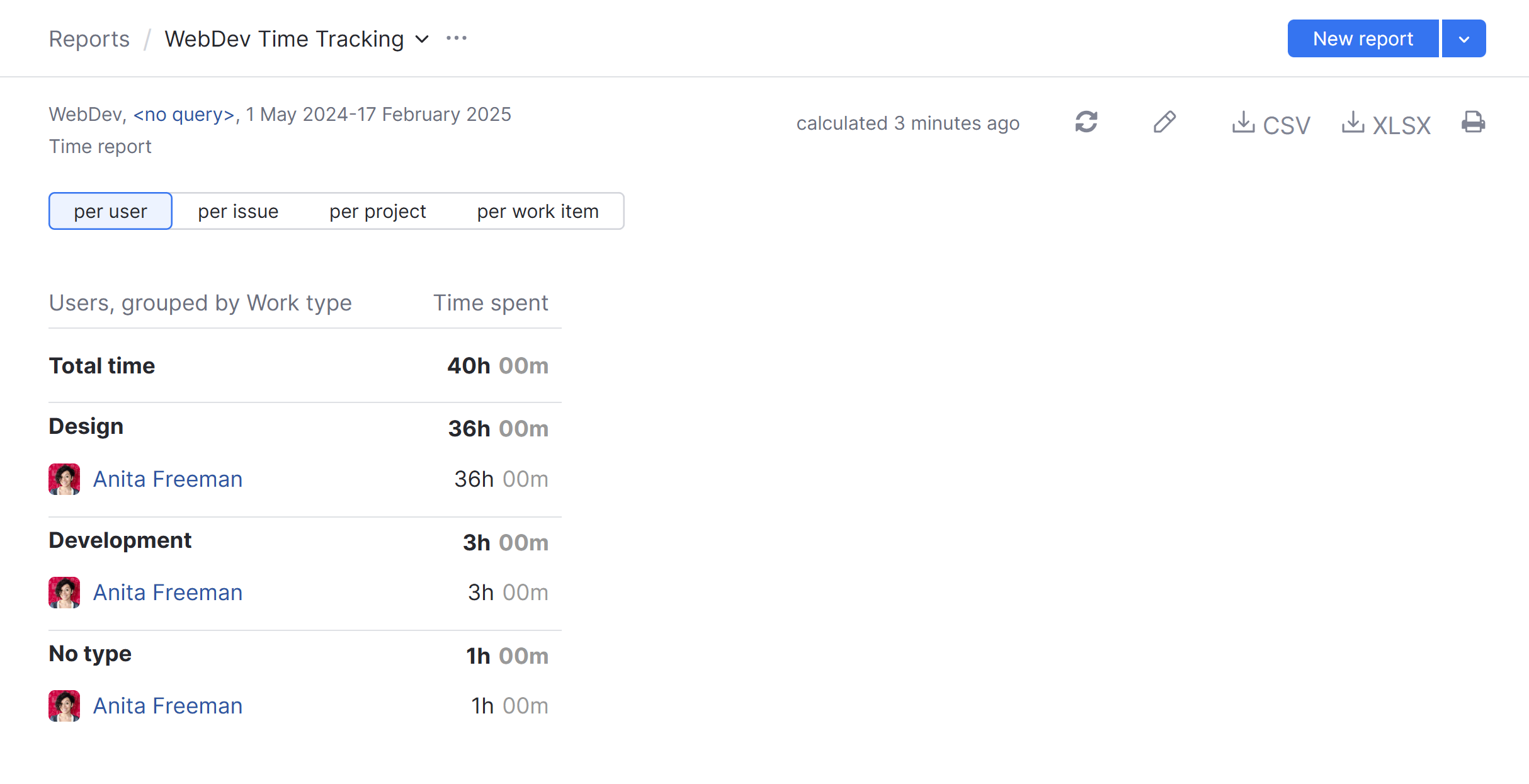Screen dimensions: 1529x784
Task: Refresh the report calculation
Action: pos(1086,122)
